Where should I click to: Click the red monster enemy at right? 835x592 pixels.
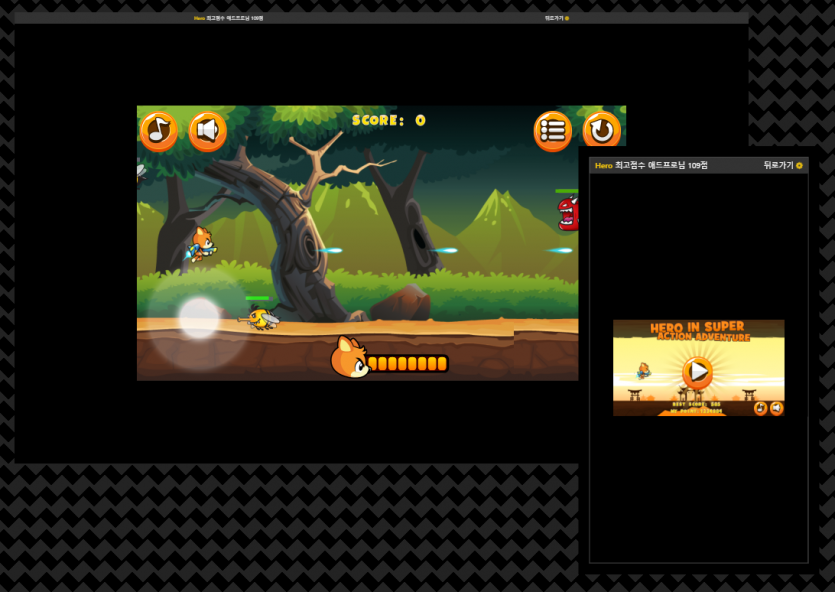[x=568, y=213]
